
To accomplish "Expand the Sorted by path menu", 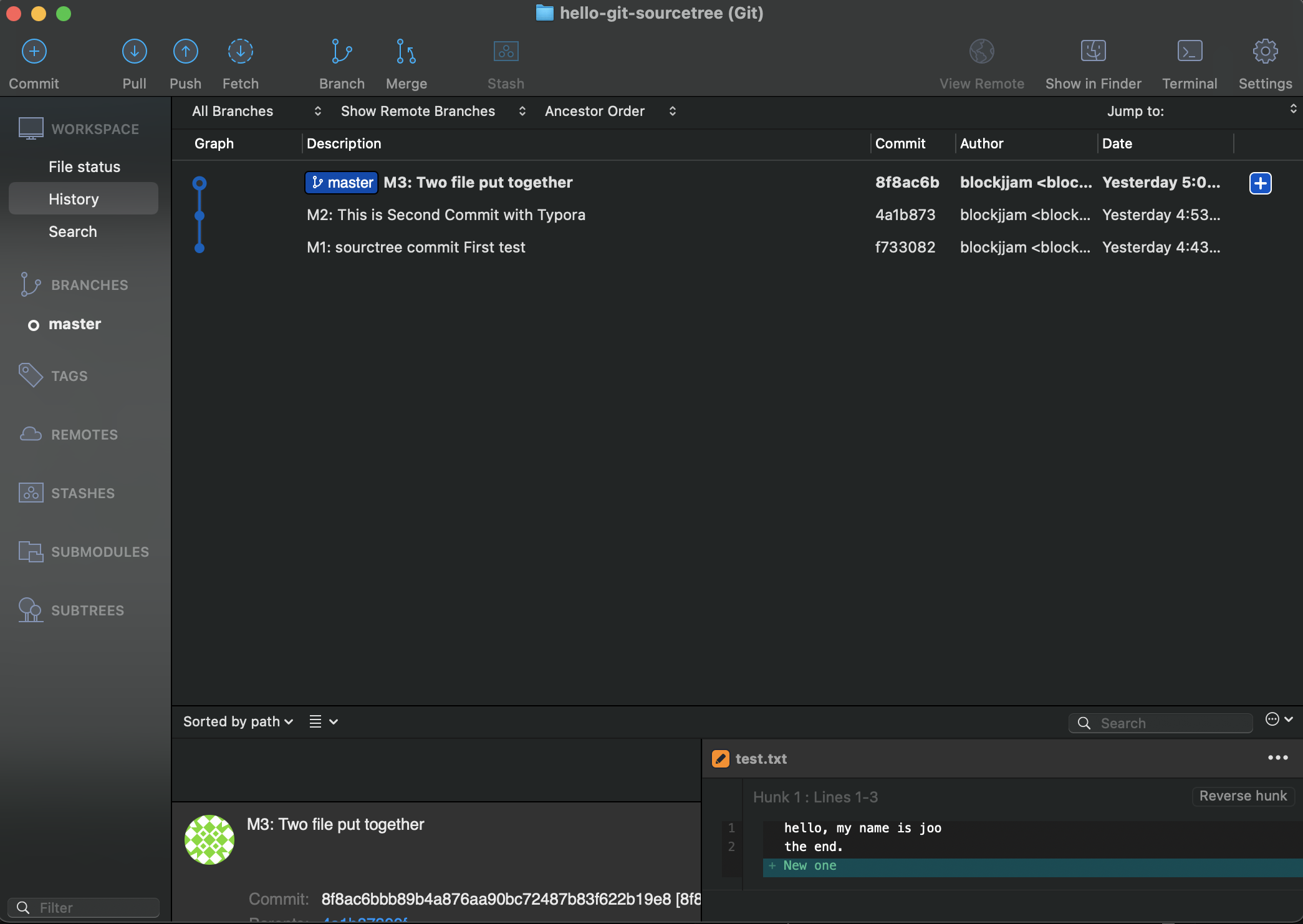I will [238, 722].
